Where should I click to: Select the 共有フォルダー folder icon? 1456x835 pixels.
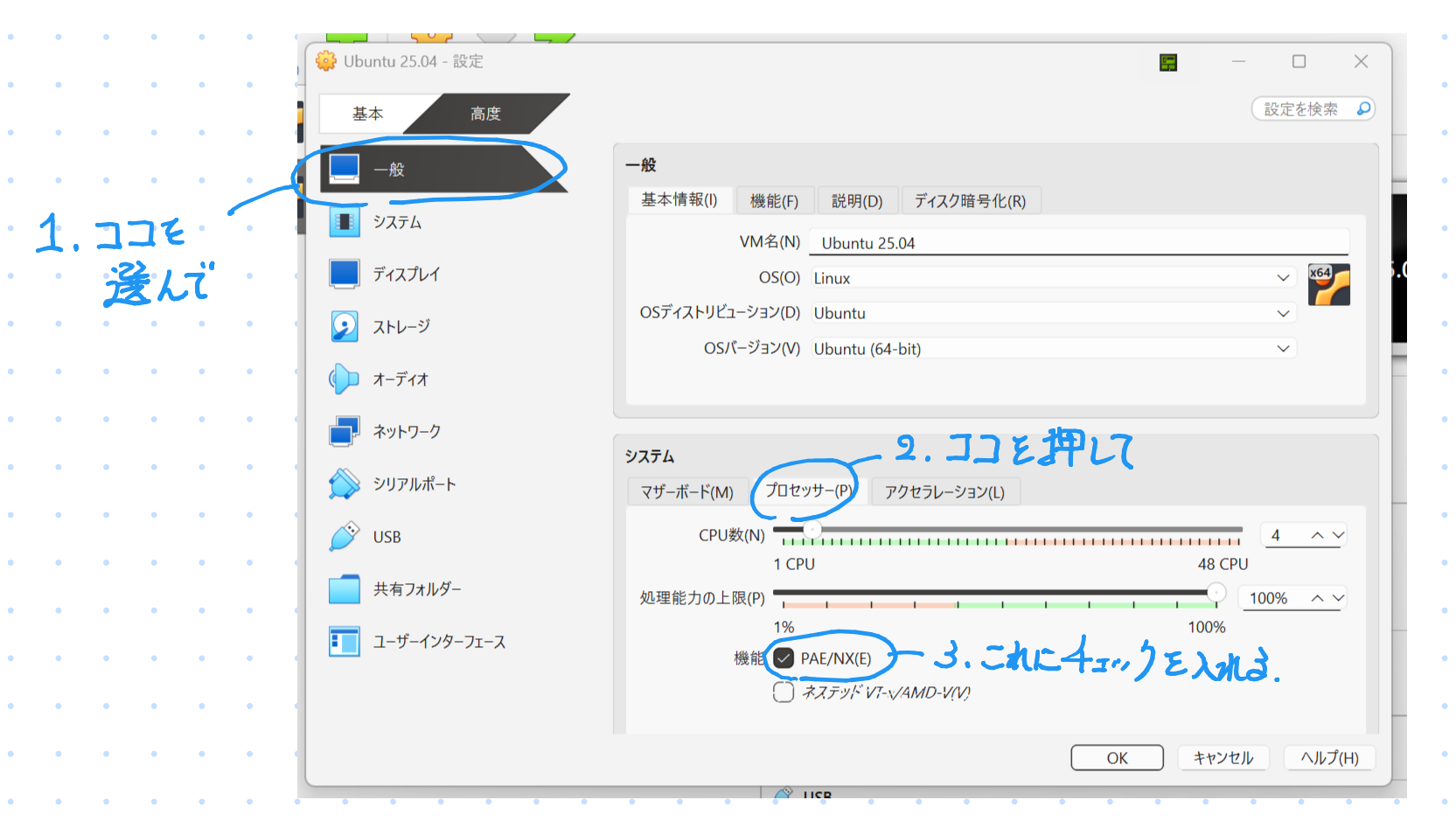point(344,589)
